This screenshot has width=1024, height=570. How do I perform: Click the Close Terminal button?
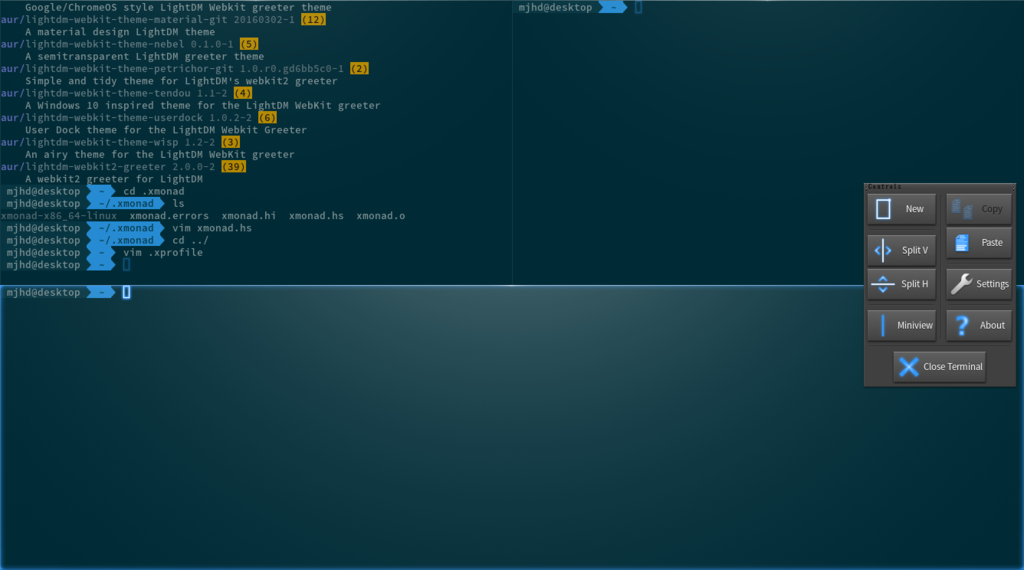click(x=939, y=366)
